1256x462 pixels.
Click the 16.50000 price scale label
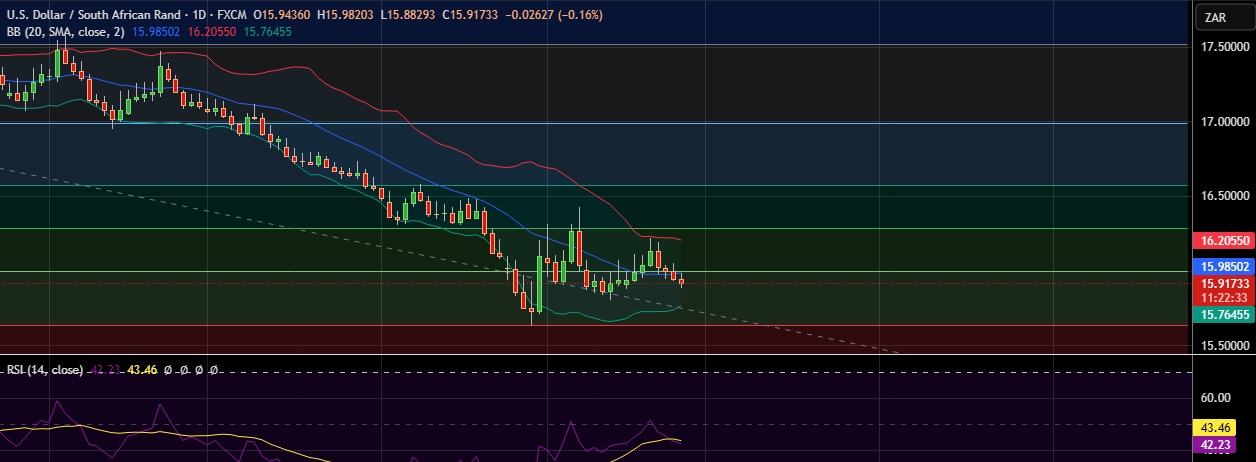pyautogui.click(x=1228, y=196)
